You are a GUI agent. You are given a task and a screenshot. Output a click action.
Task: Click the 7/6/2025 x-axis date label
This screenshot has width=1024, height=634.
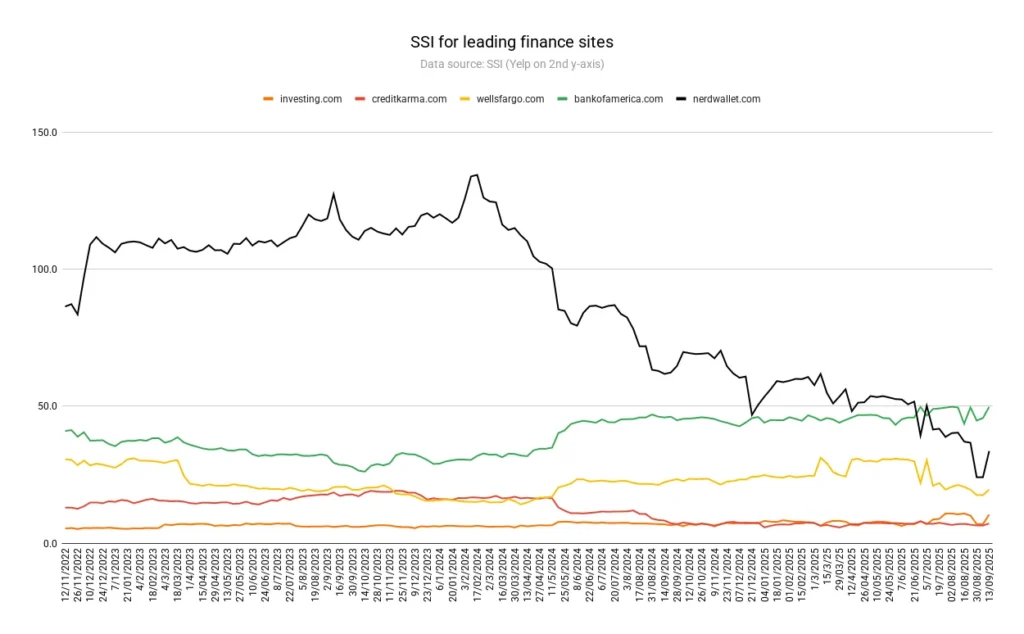coord(901,569)
